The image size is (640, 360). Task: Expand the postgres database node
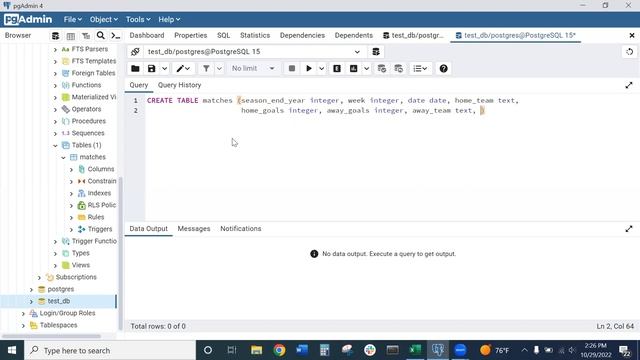(x=31, y=289)
